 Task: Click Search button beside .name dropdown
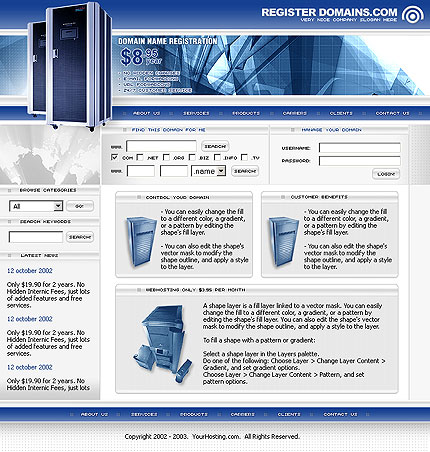245,171
